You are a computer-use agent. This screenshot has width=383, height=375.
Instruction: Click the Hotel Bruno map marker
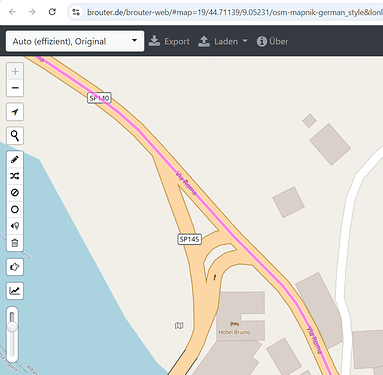coord(234,324)
